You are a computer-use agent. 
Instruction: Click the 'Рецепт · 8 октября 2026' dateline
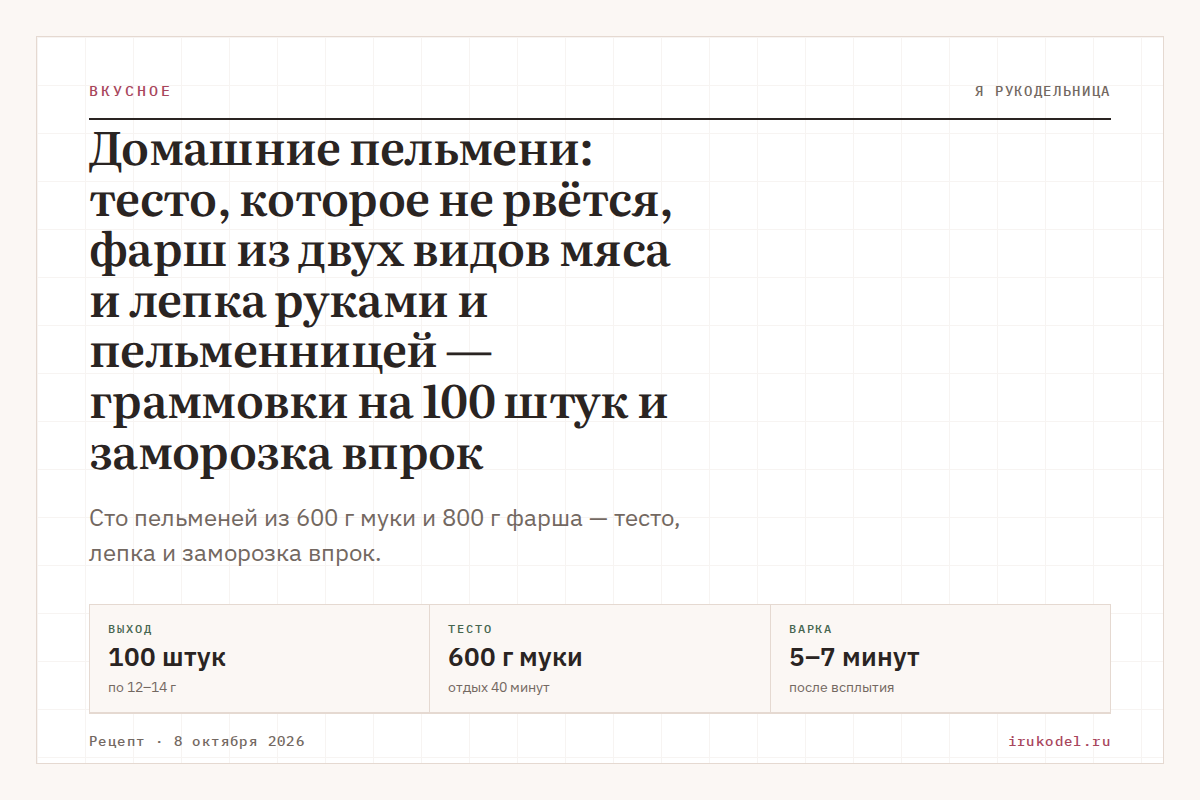pyautogui.click(x=197, y=741)
